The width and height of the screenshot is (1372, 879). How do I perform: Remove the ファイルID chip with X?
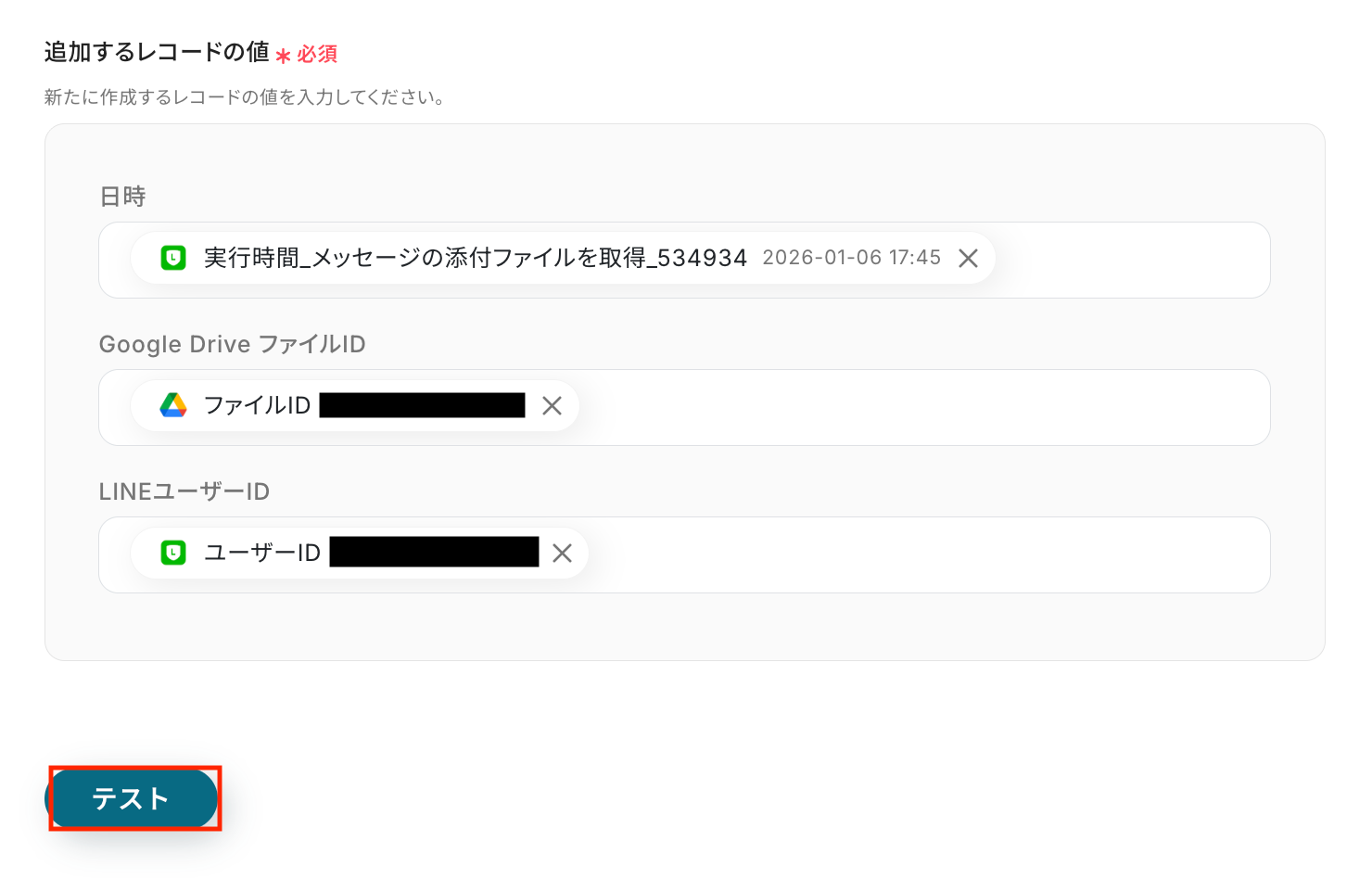point(552,405)
